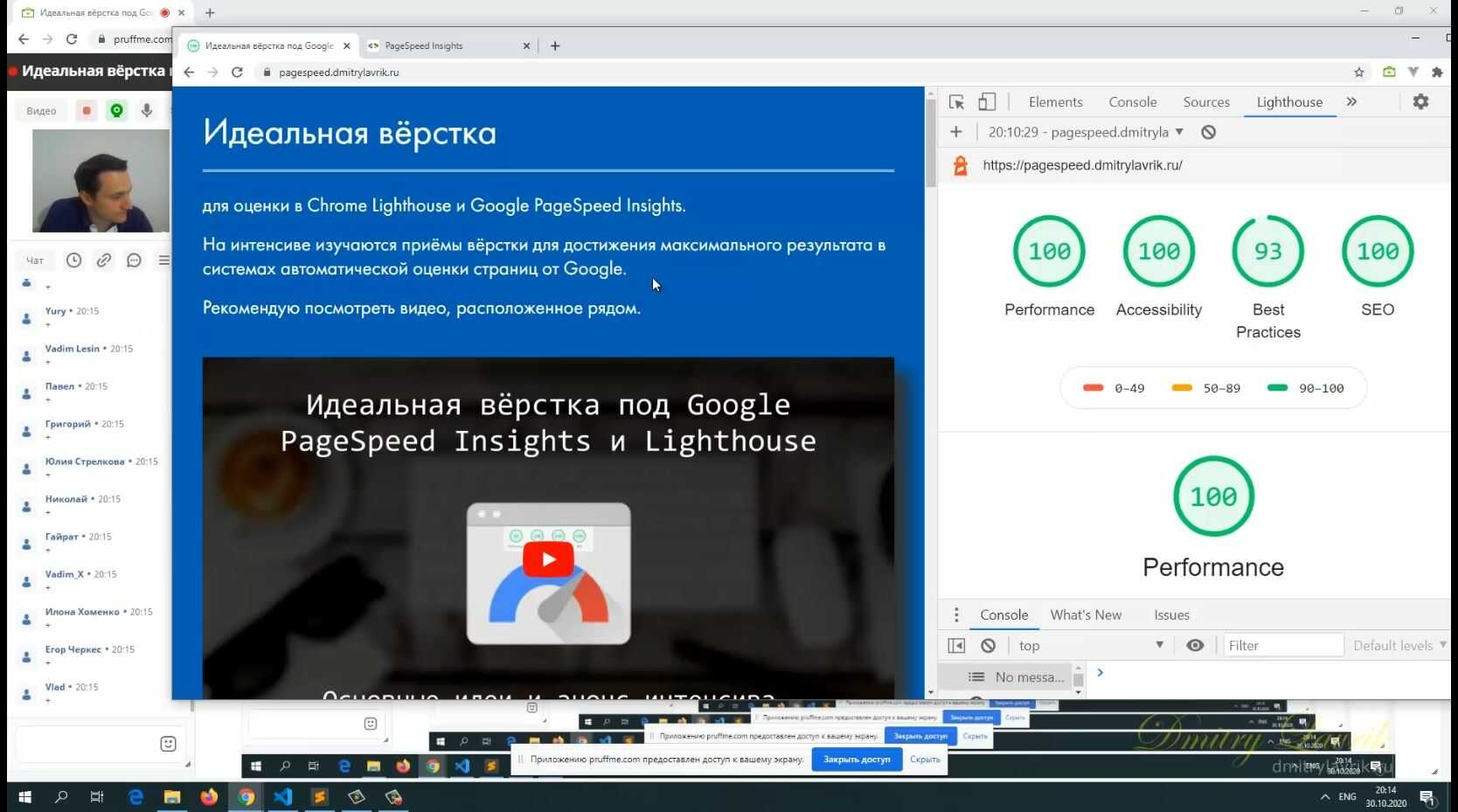Open Sublime Text from the taskbar
This screenshot has height=812, width=1458.
(x=319, y=797)
